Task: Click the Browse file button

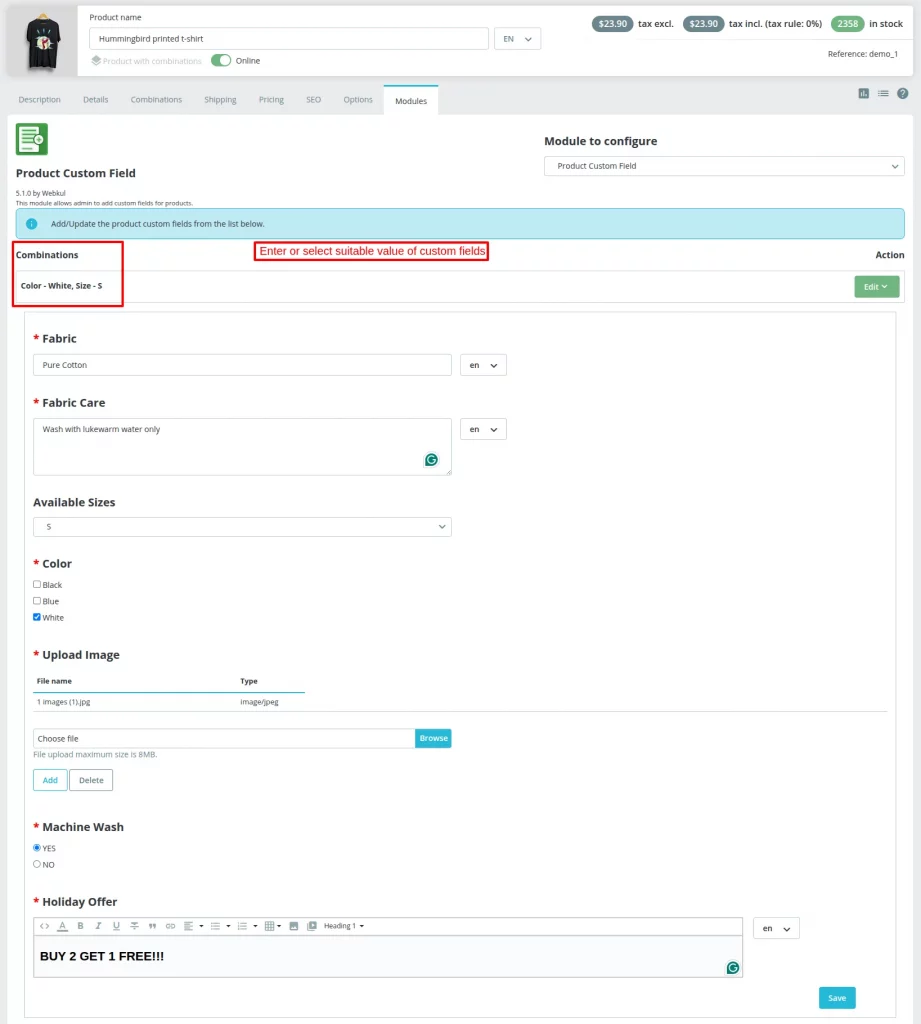Action: pos(433,738)
